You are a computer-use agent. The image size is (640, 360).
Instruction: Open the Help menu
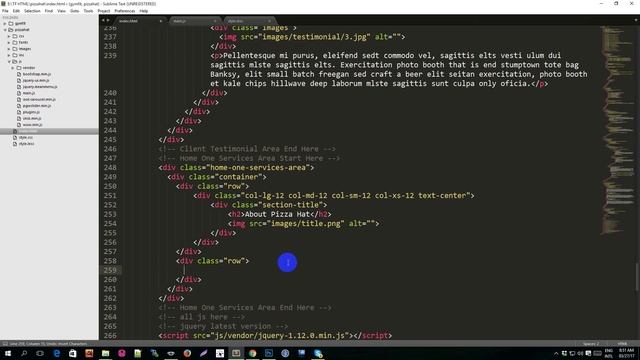pos(144,11)
